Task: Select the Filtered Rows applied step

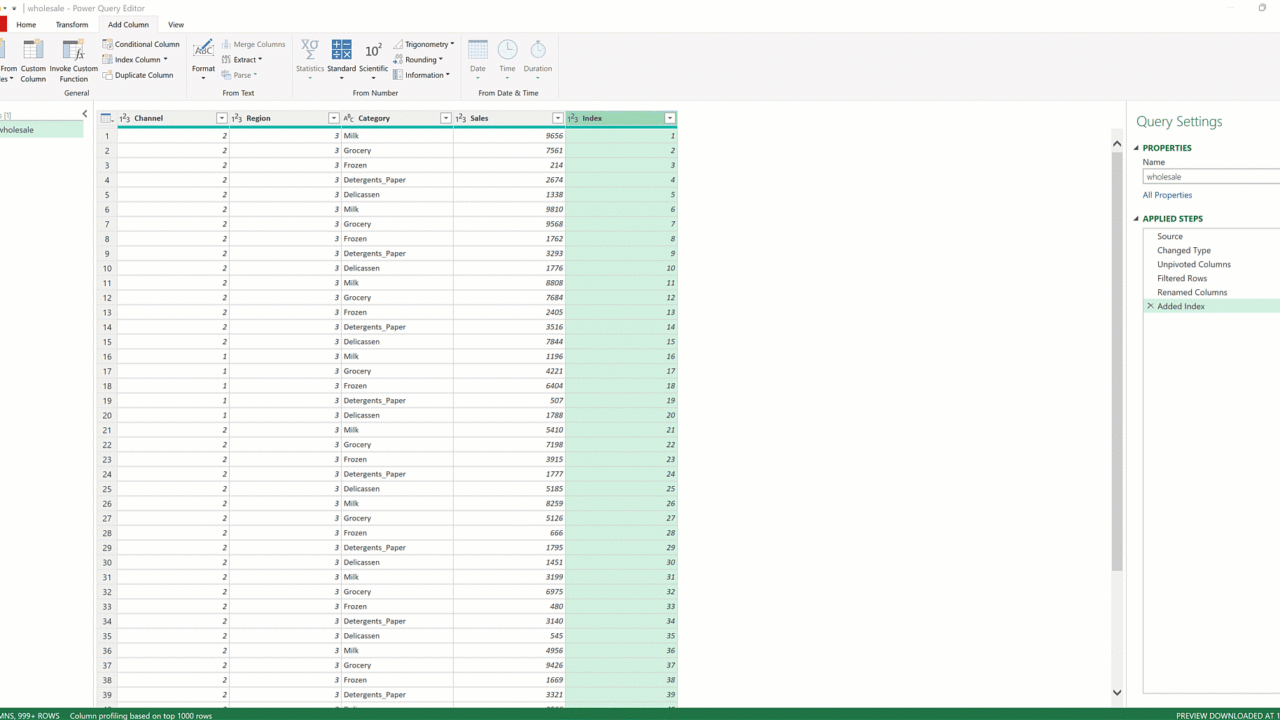Action: point(1182,278)
